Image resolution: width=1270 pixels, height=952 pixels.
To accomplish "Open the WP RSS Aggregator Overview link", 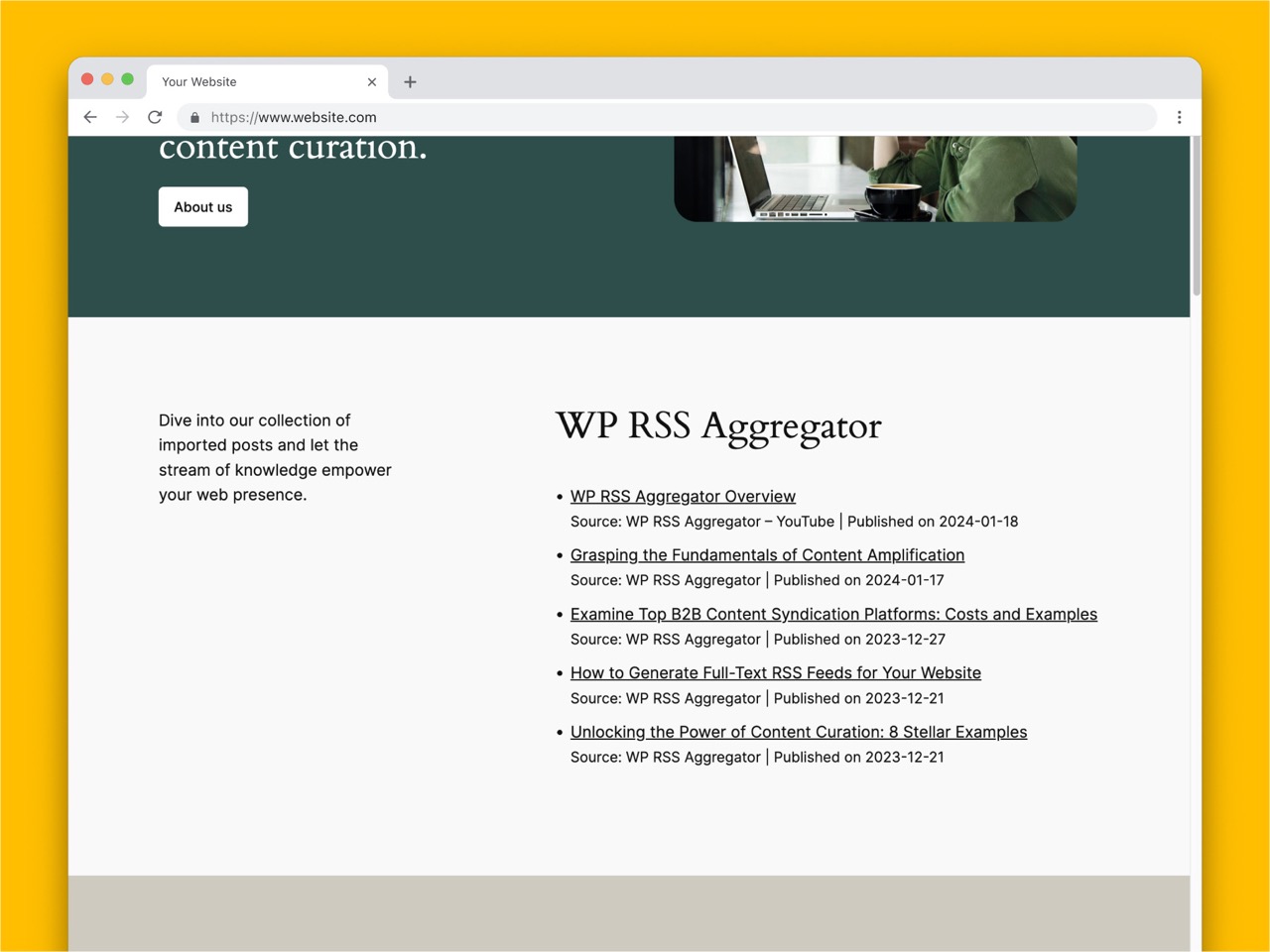I will pyautogui.click(x=683, y=496).
